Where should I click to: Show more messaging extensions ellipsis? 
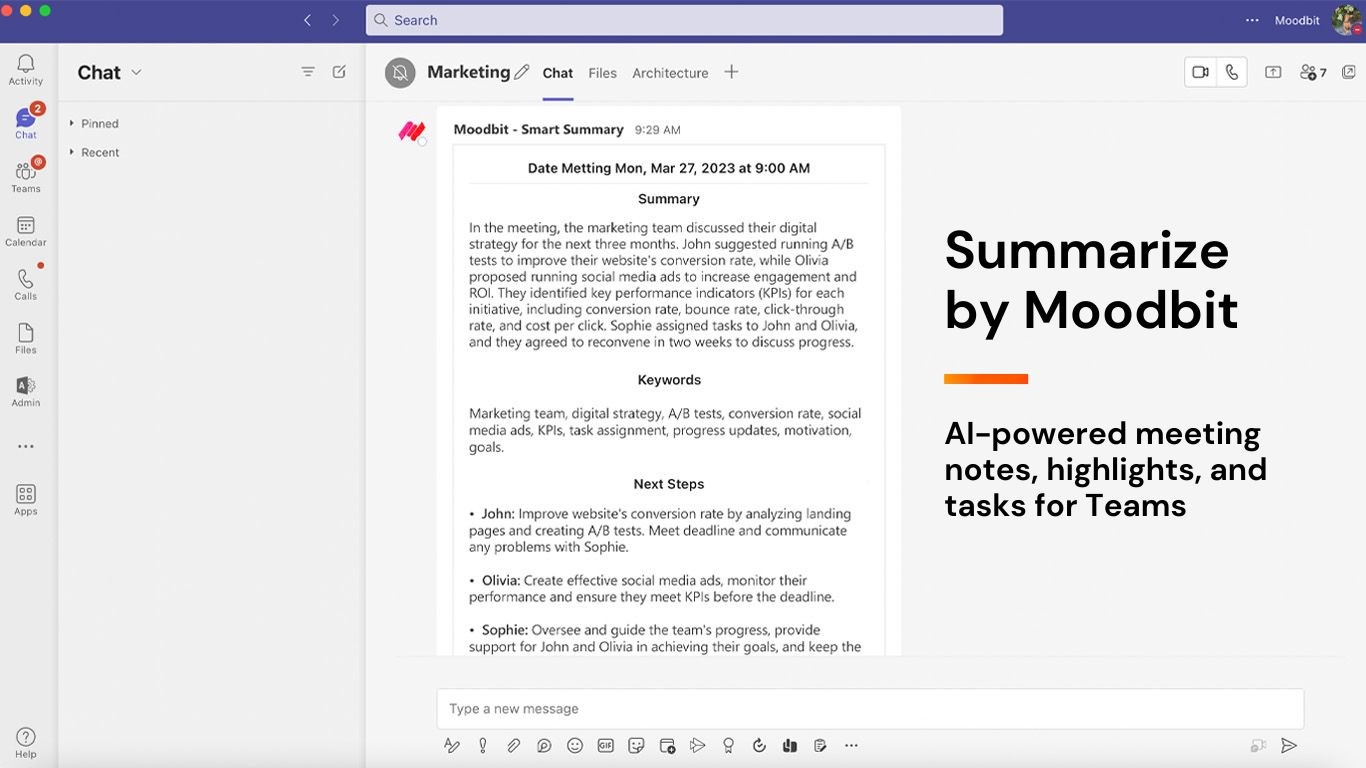[851, 745]
